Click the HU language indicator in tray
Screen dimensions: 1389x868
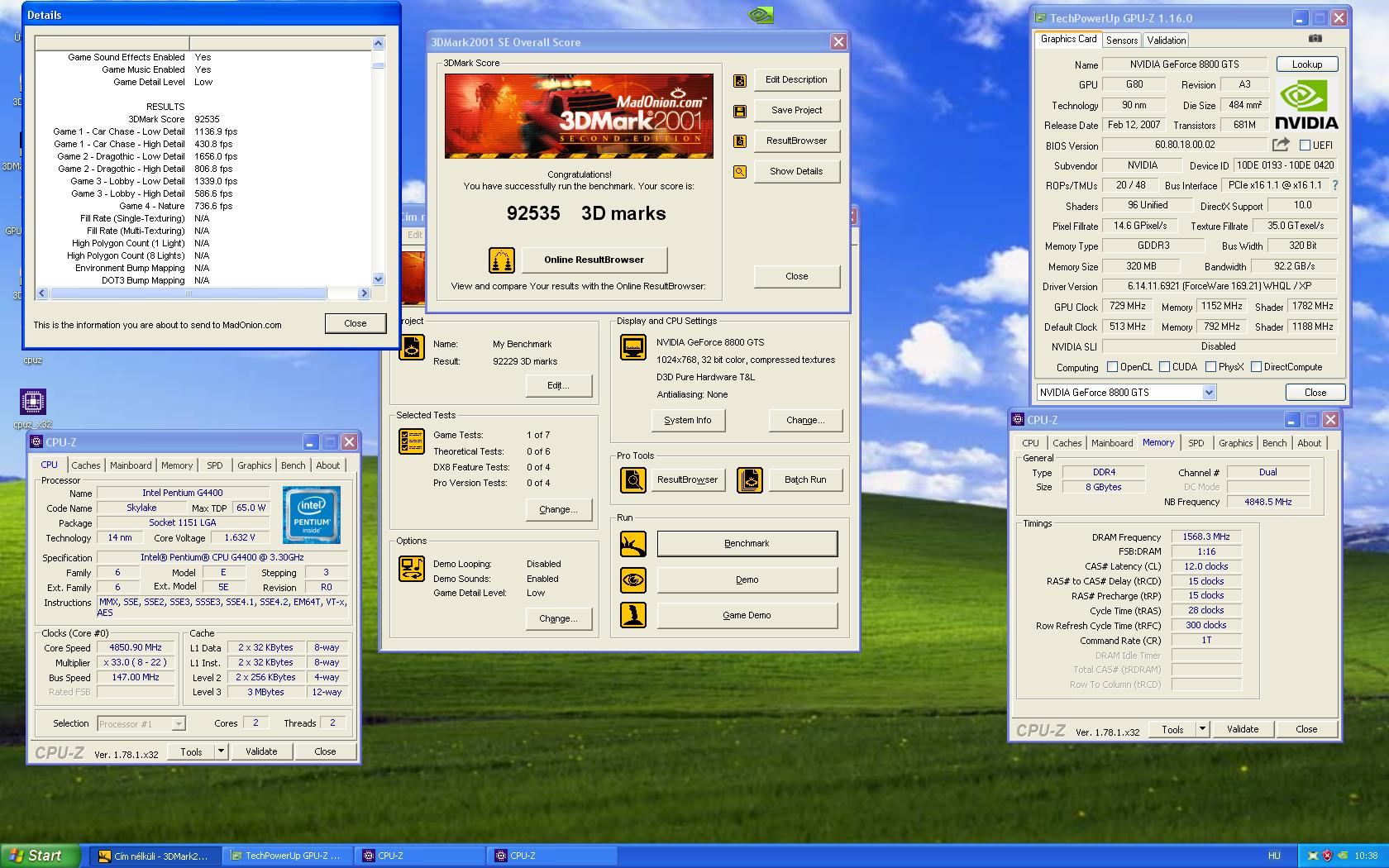click(1274, 856)
